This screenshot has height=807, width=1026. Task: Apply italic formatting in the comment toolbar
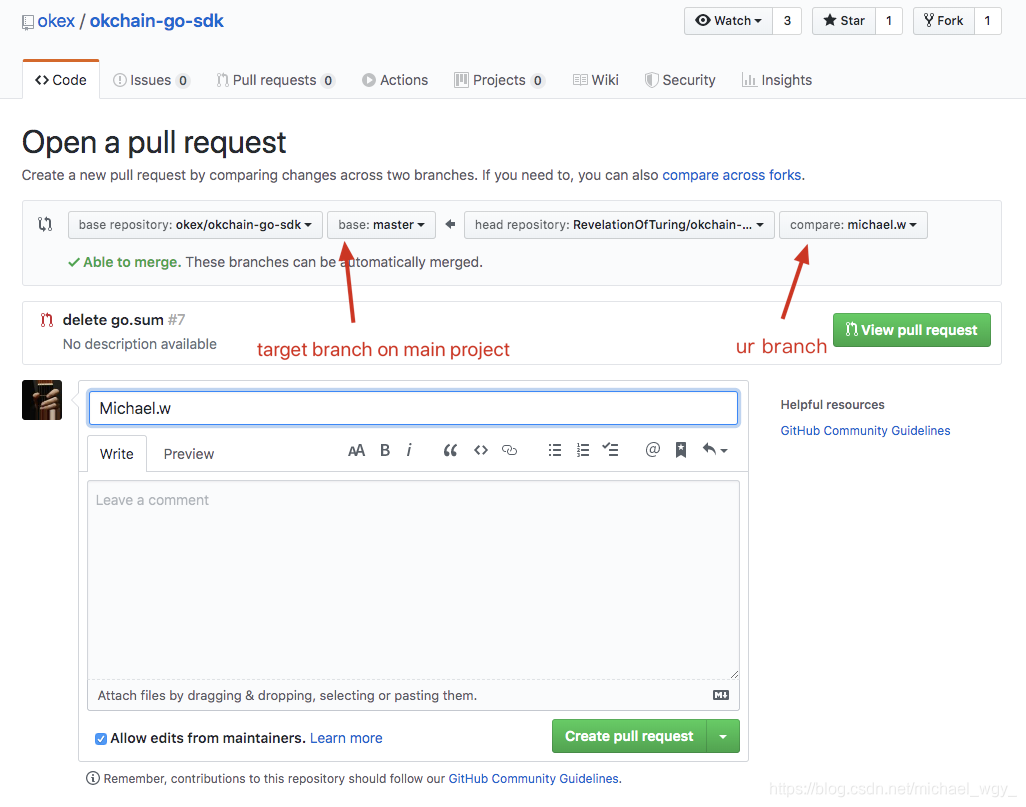click(409, 450)
